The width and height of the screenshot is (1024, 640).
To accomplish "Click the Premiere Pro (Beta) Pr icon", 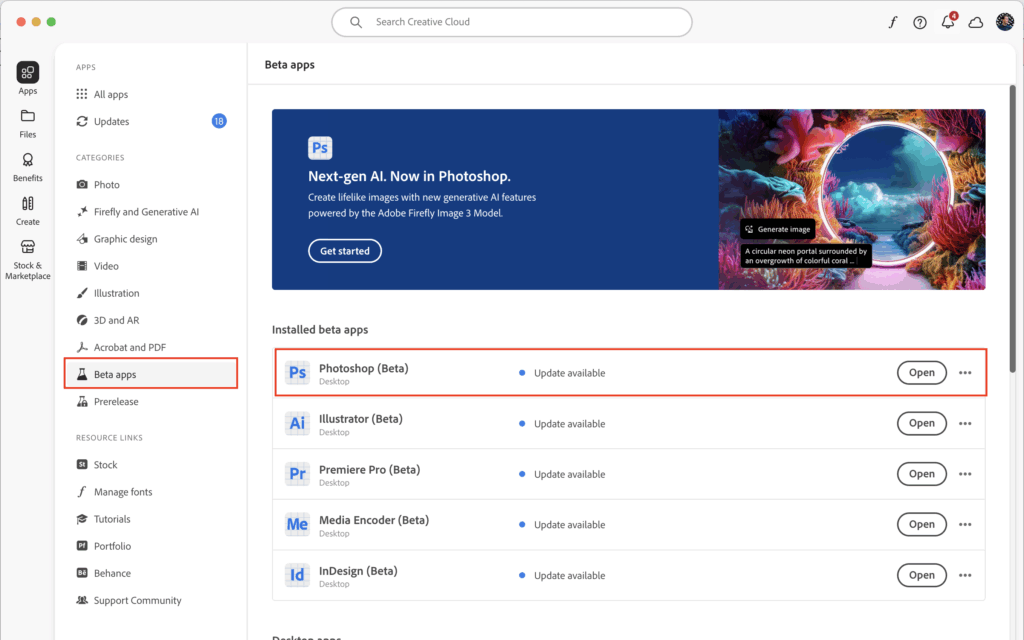I will click(297, 474).
